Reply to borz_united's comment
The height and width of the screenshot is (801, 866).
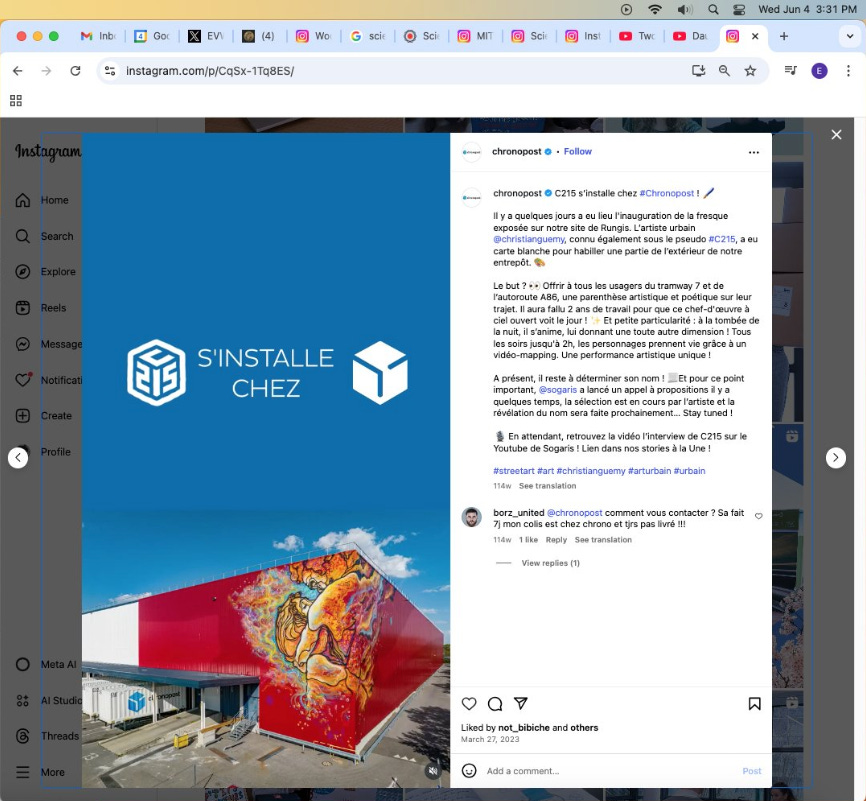coord(556,540)
